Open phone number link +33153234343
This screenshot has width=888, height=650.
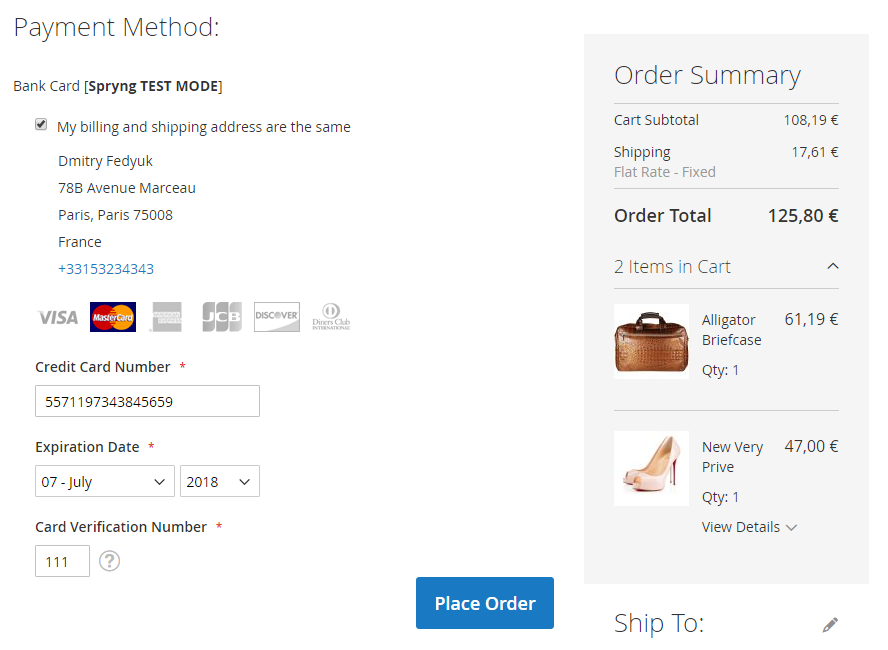click(106, 269)
